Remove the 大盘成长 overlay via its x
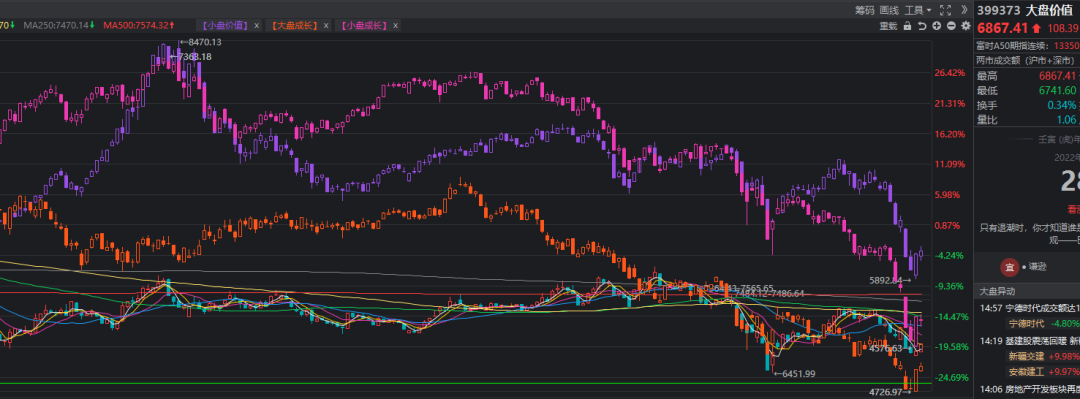Viewport: 1080px width, 399px height. (326, 25)
